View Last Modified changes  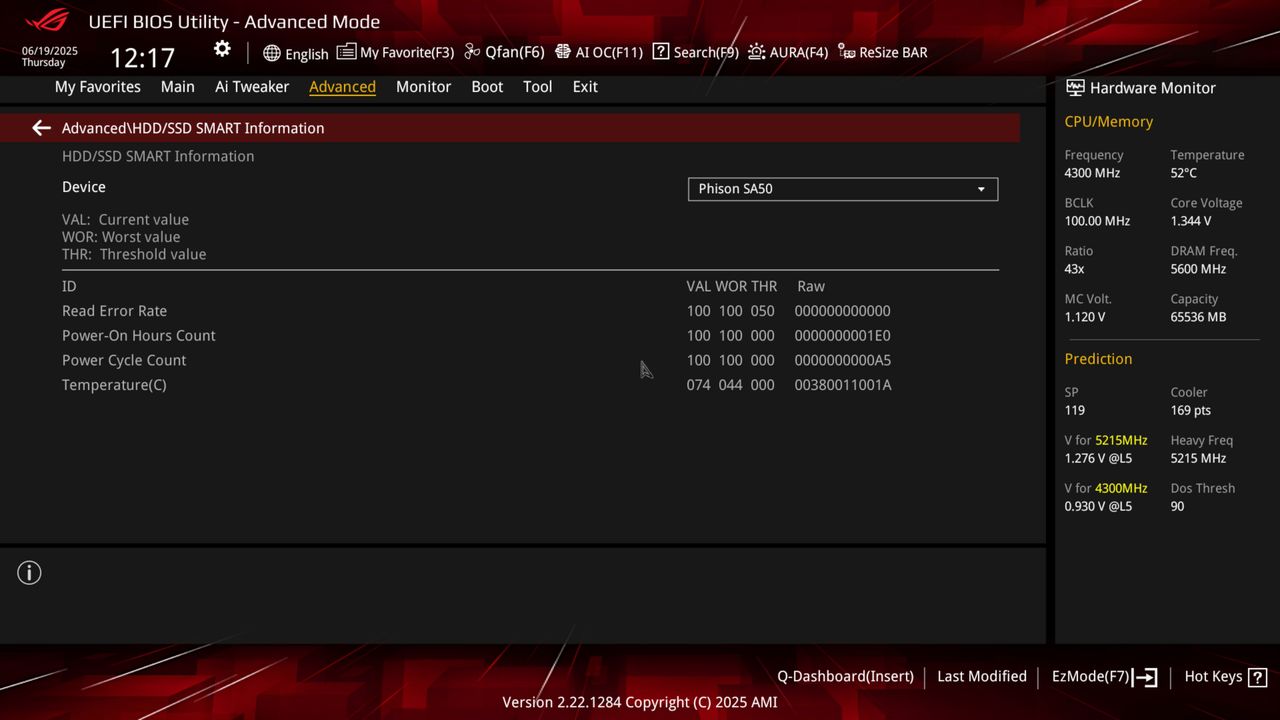[981, 676]
